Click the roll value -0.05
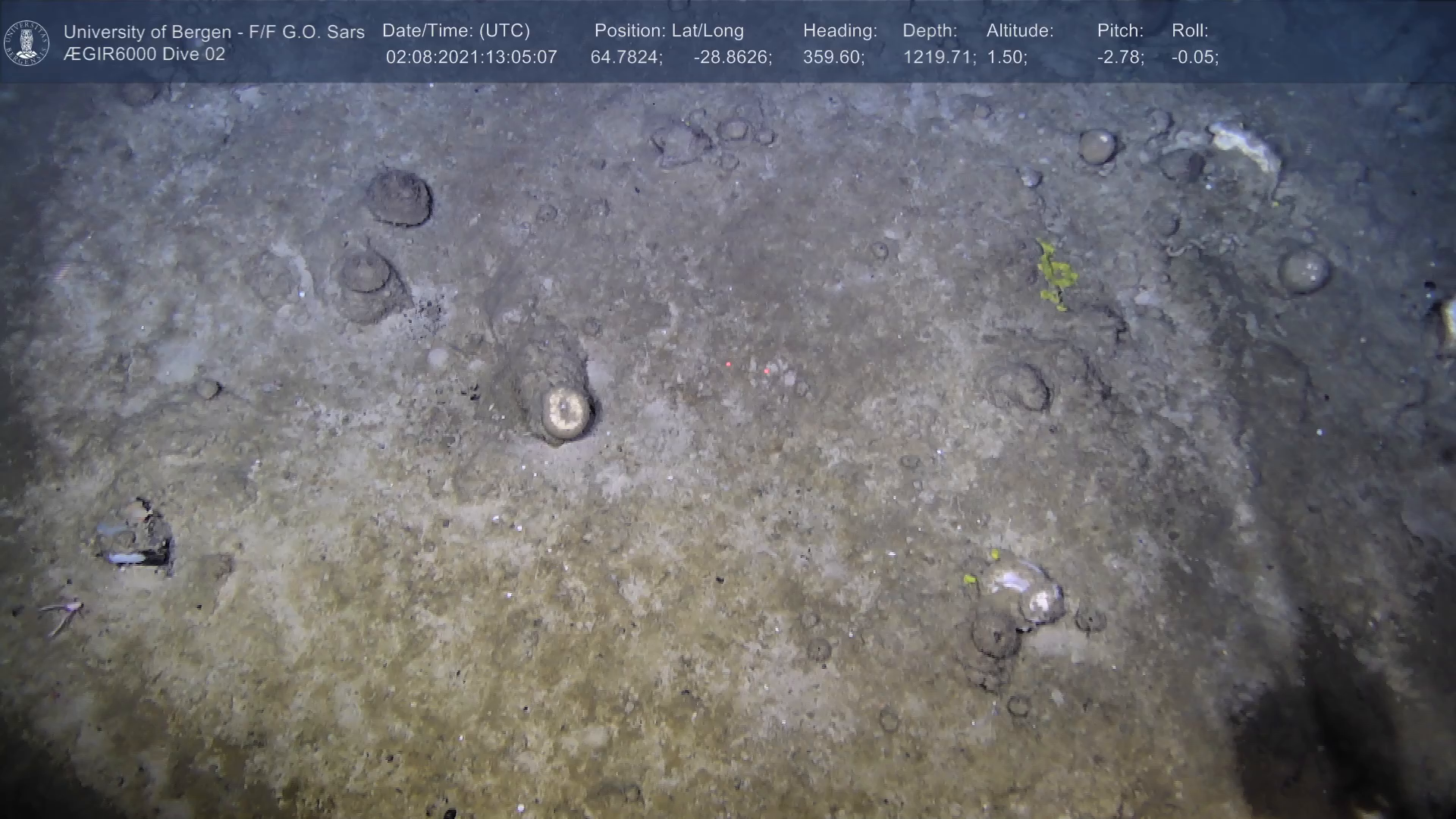The image size is (1456, 819). coord(1194,58)
